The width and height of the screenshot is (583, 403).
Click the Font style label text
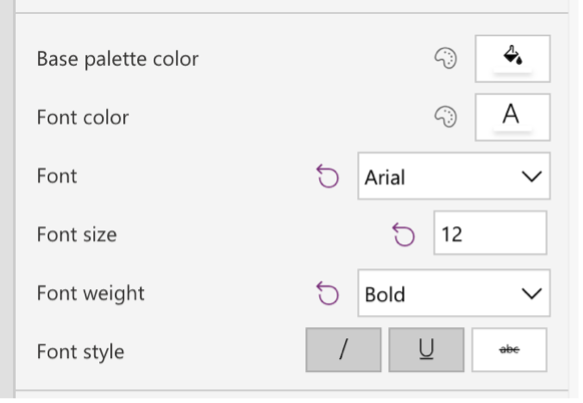tap(80, 352)
